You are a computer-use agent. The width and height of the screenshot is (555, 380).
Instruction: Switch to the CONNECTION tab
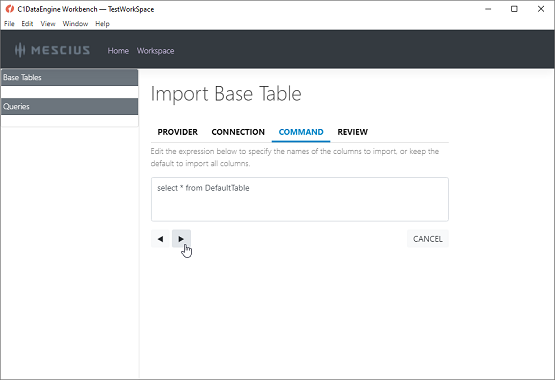click(238, 132)
